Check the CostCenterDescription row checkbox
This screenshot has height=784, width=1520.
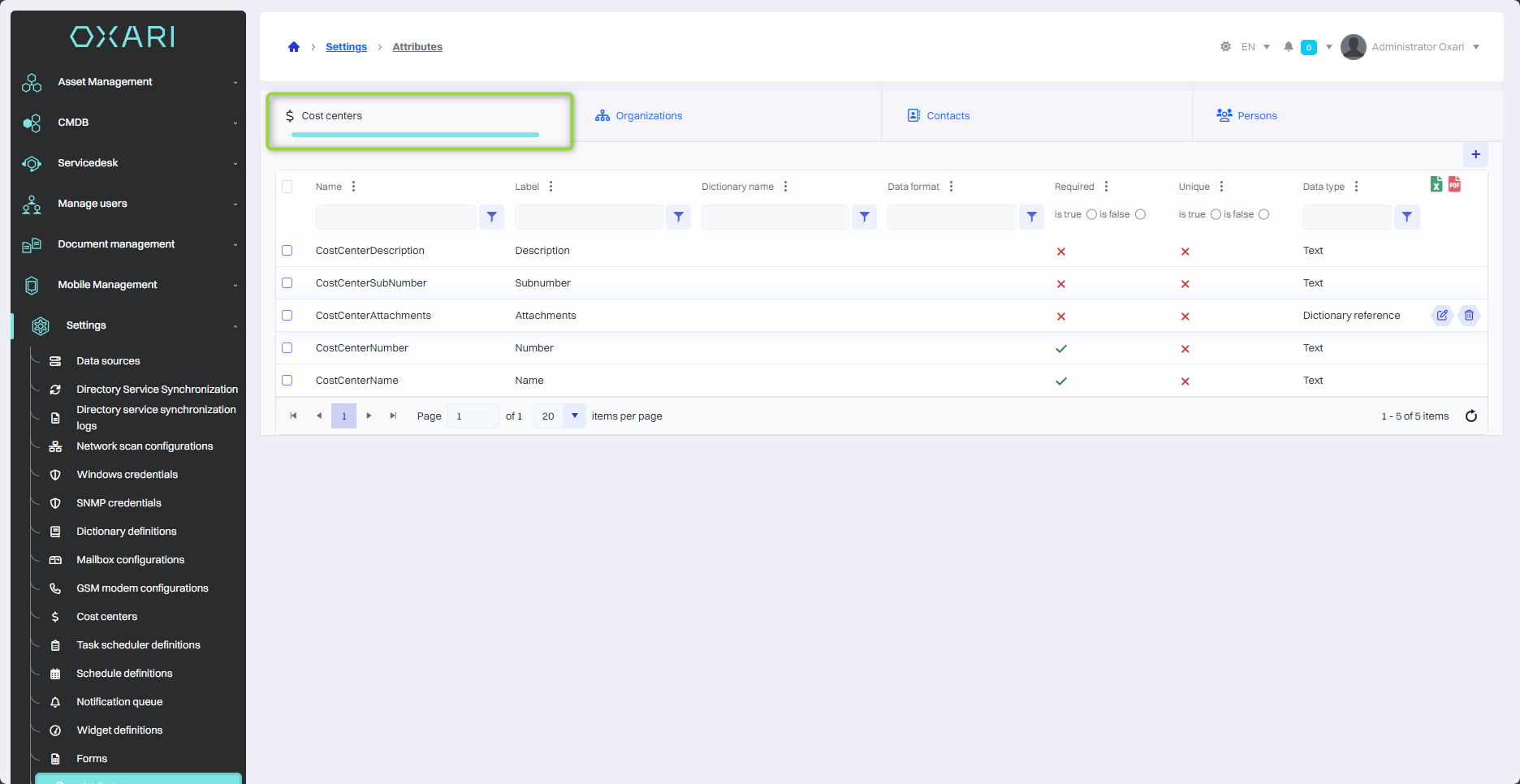click(287, 251)
